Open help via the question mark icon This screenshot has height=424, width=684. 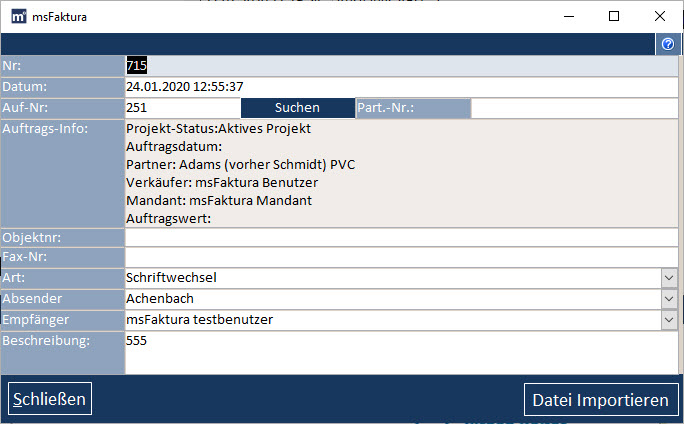pos(668,44)
